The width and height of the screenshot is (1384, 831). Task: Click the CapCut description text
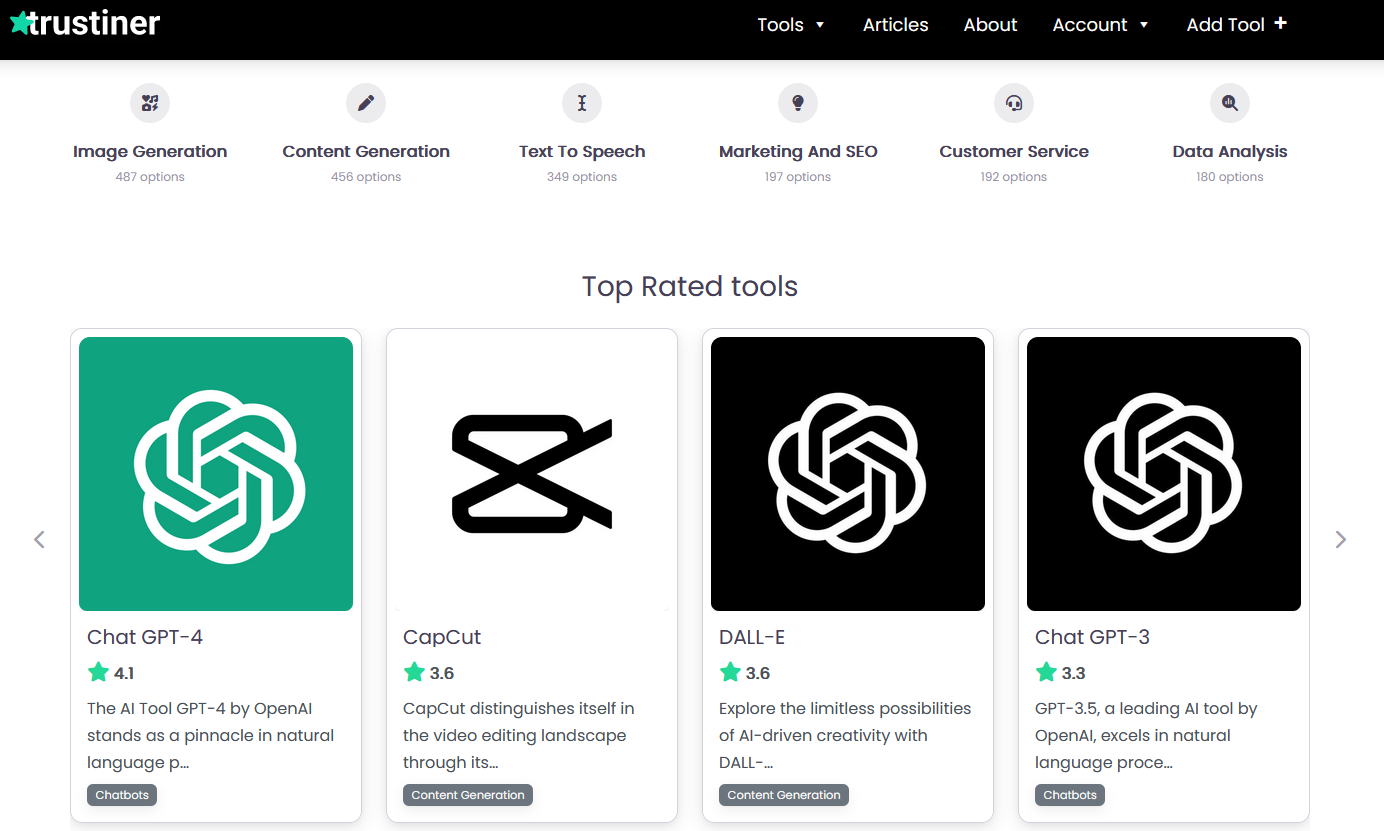click(x=518, y=735)
